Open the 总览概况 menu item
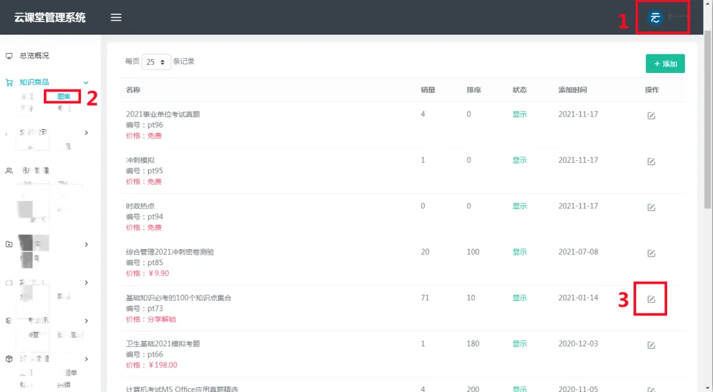The height and width of the screenshot is (392, 713). (x=34, y=55)
